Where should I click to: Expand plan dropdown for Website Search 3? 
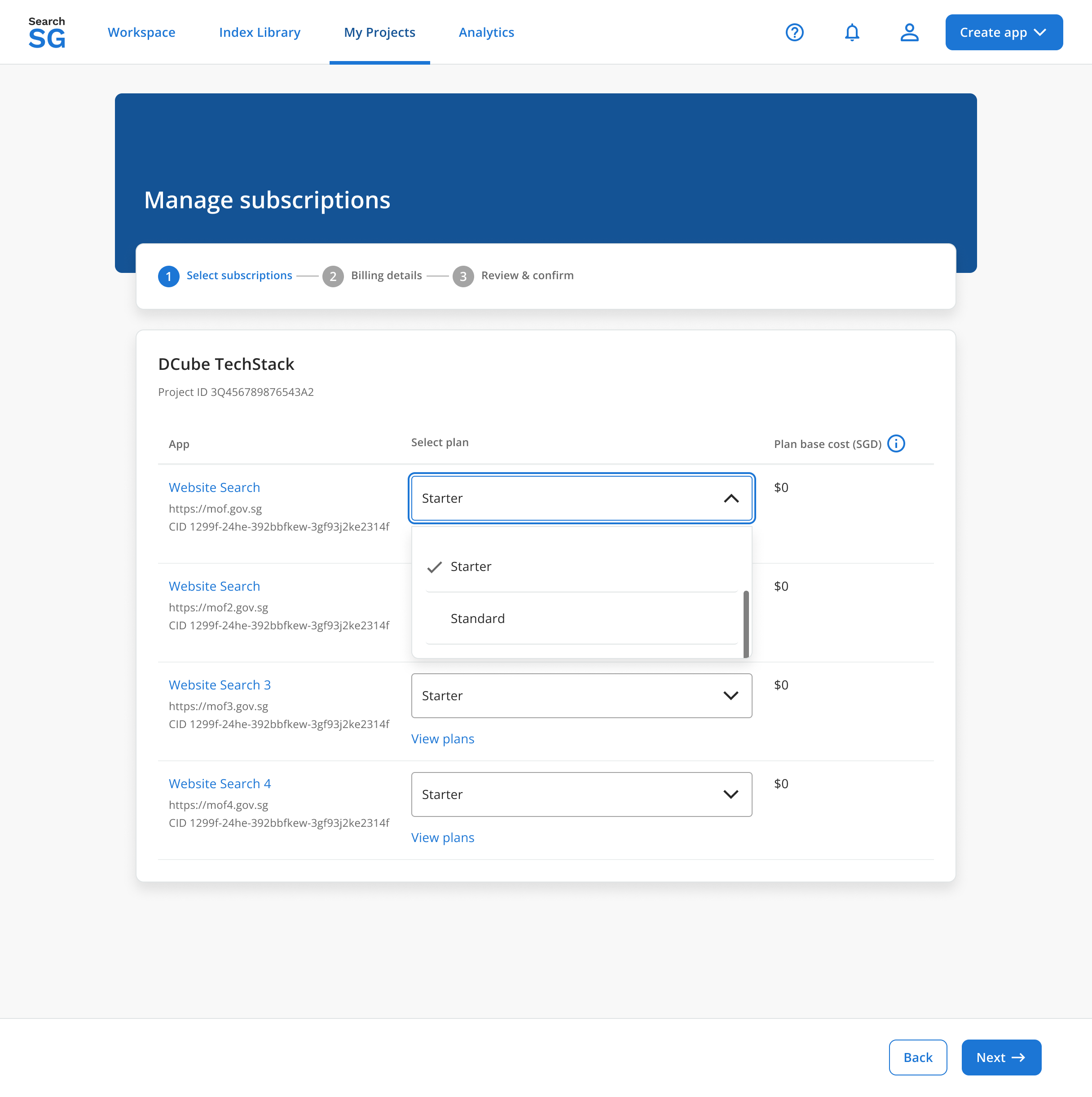581,696
